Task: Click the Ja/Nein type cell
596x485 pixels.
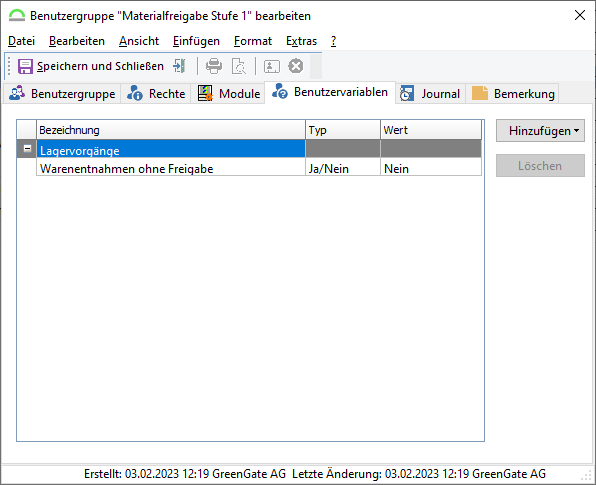Action: coord(342,168)
